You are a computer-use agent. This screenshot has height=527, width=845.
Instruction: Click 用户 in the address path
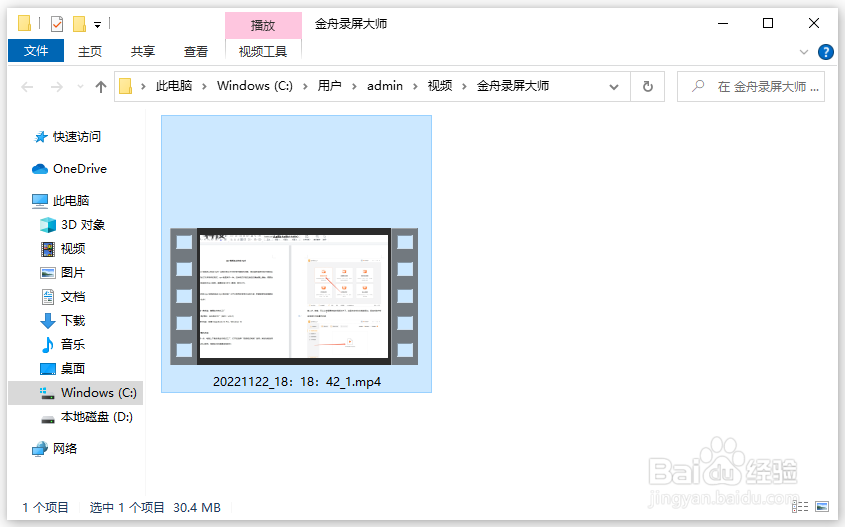click(x=329, y=86)
